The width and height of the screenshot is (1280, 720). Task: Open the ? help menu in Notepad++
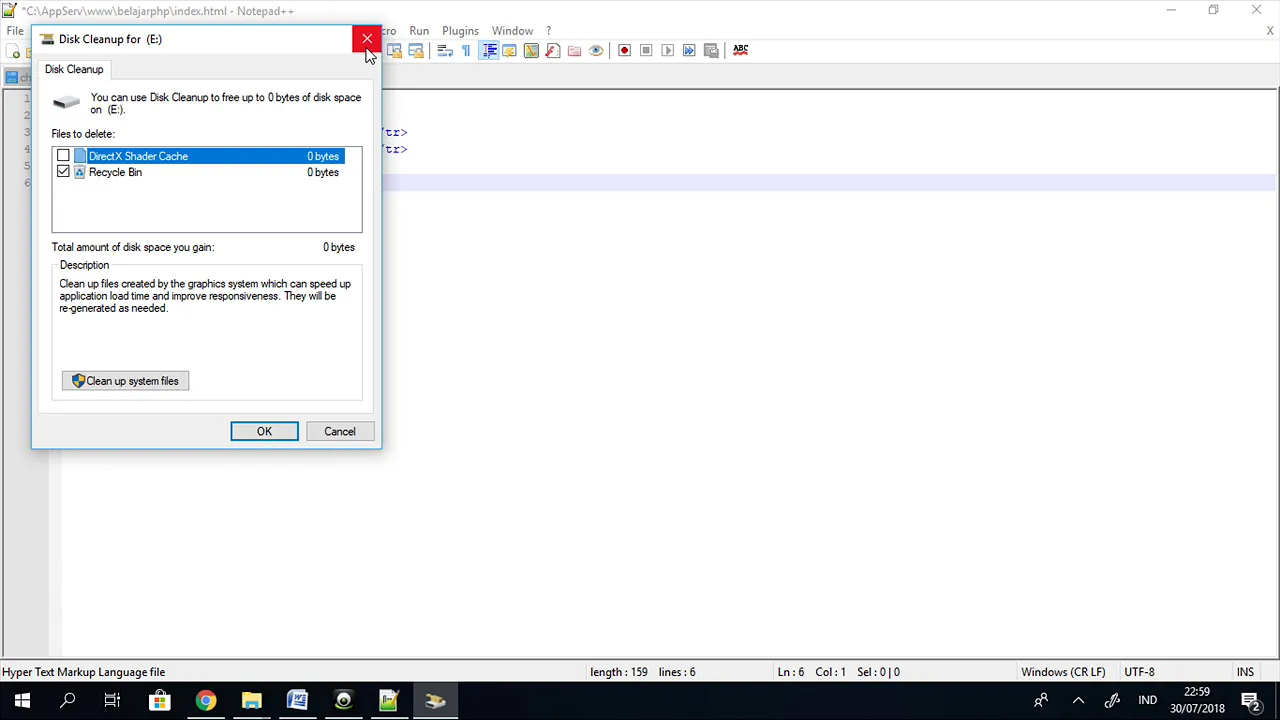548,31
